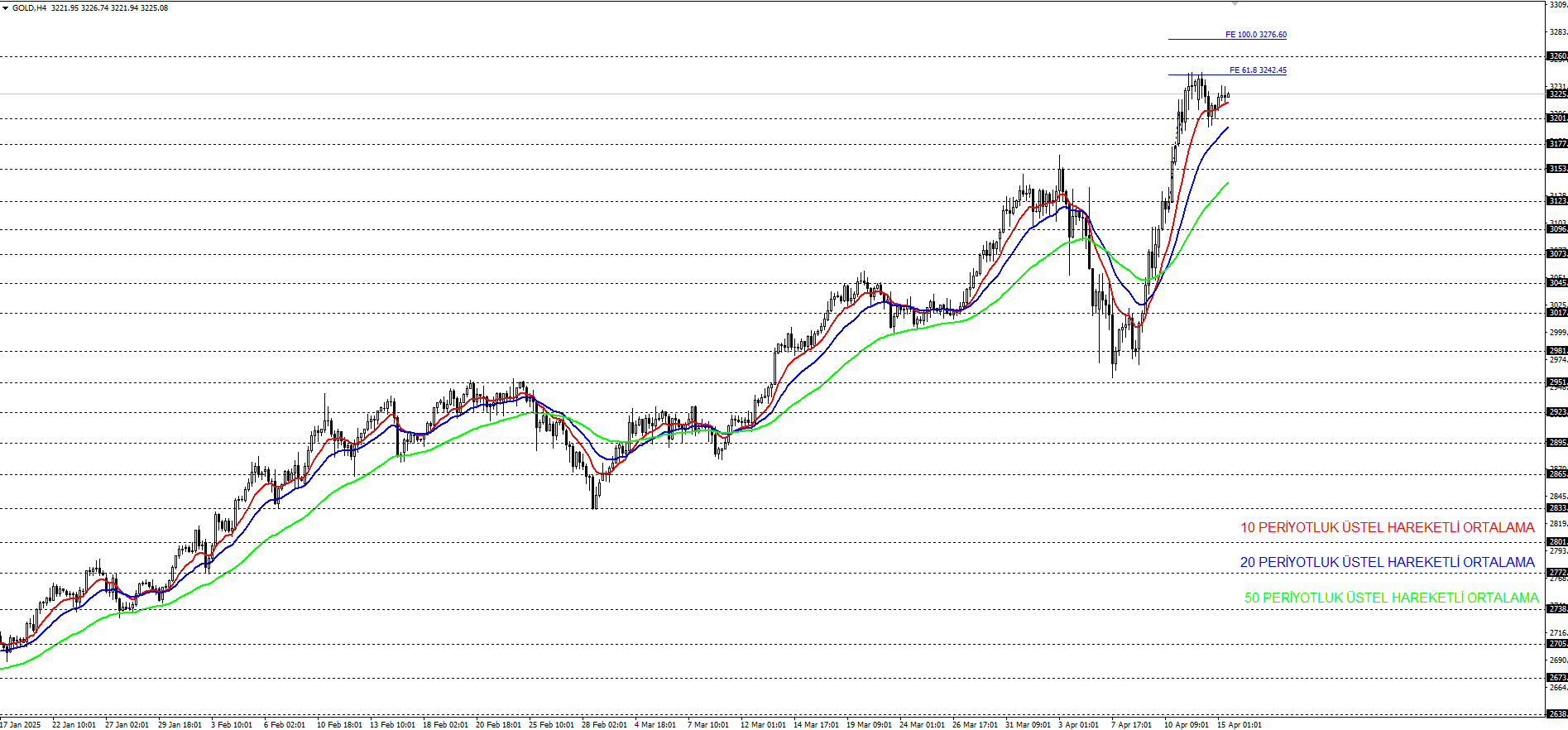Click the small arrow before GOLD,H4 title
Image resolution: width=1568 pixels, height=730 pixels.
[x=5, y=7]
